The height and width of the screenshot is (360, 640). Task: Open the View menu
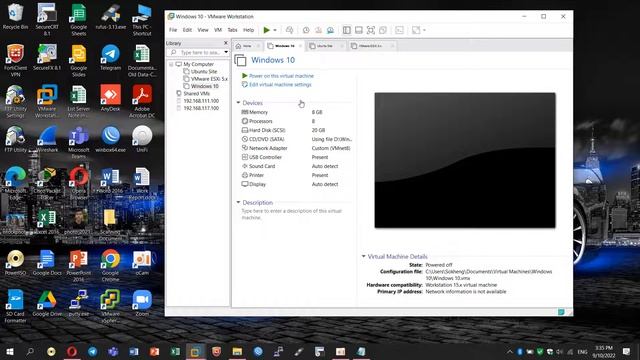[x=203, y=30]
